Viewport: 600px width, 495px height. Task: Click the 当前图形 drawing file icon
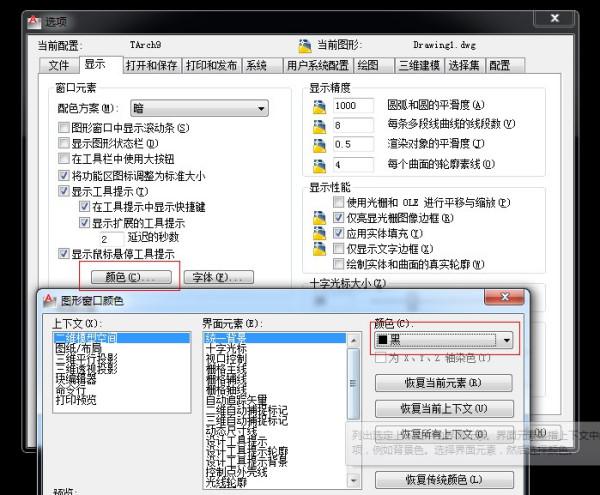(305, 45)
